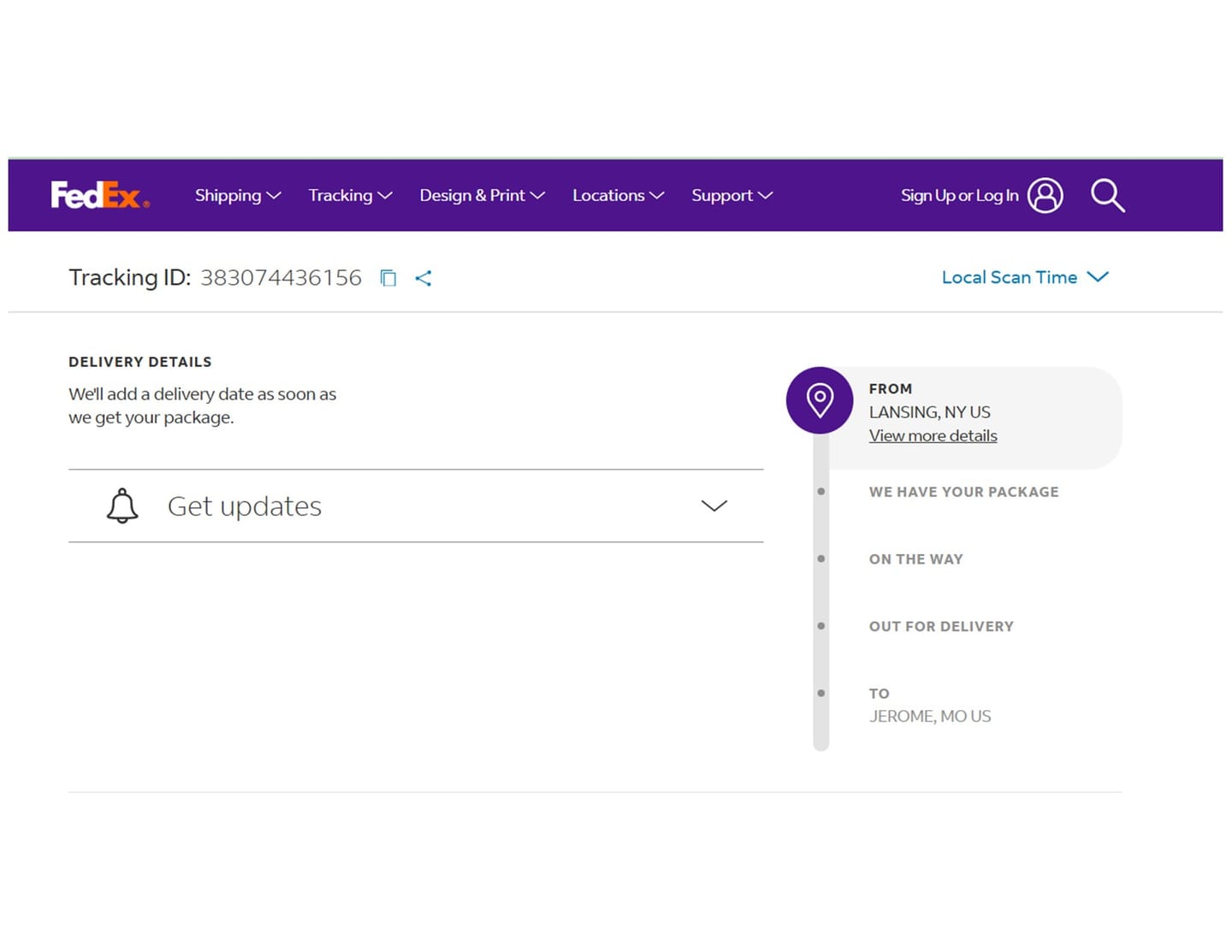1232x952 pixels.
Task: Open the Local Scan Time dropdown
Action: [1025, 277]
